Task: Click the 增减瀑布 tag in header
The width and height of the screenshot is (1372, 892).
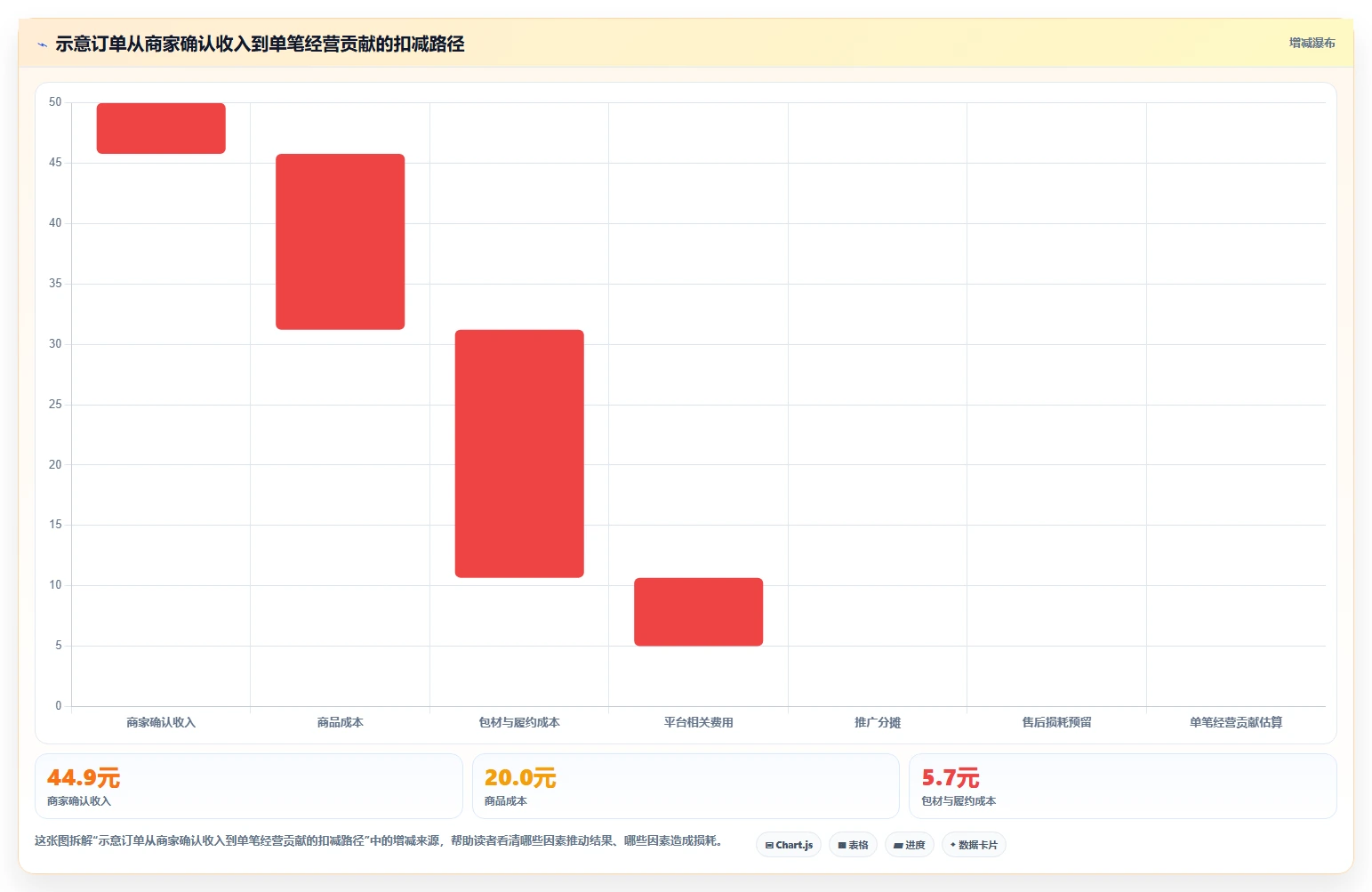Action: tap(1312, 43)
